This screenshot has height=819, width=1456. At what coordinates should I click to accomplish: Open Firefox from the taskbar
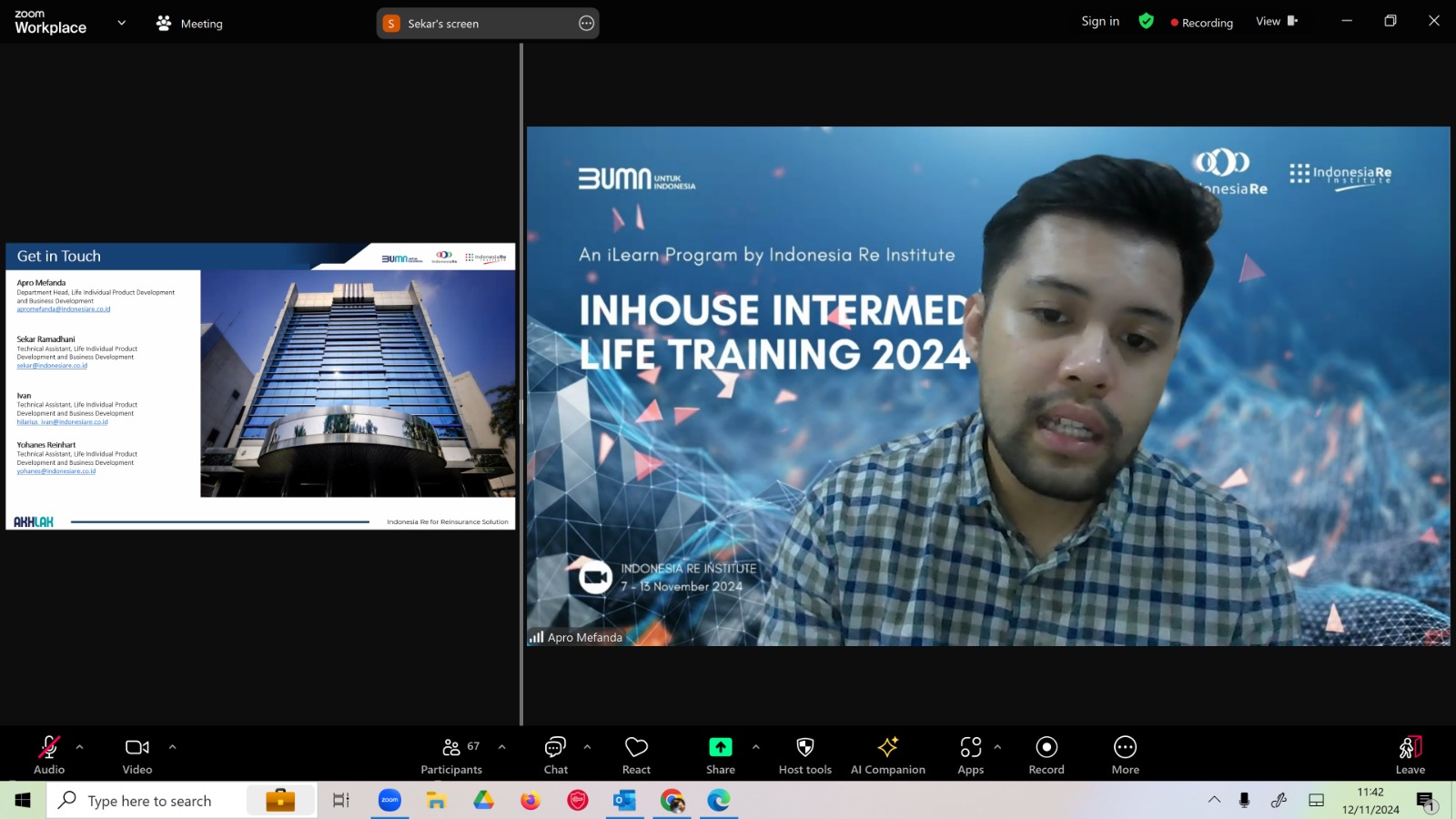point(531,801)
